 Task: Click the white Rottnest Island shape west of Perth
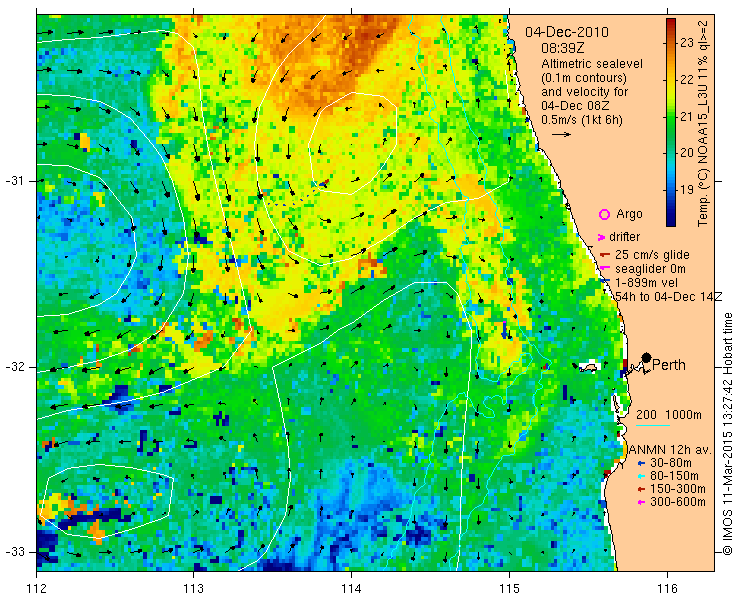coord(588,367)
